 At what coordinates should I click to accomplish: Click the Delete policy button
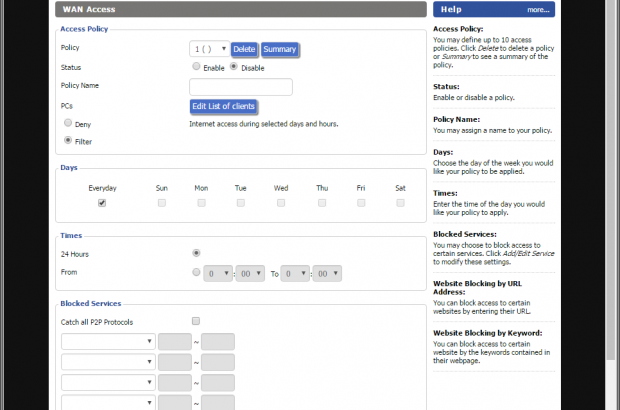244,49
